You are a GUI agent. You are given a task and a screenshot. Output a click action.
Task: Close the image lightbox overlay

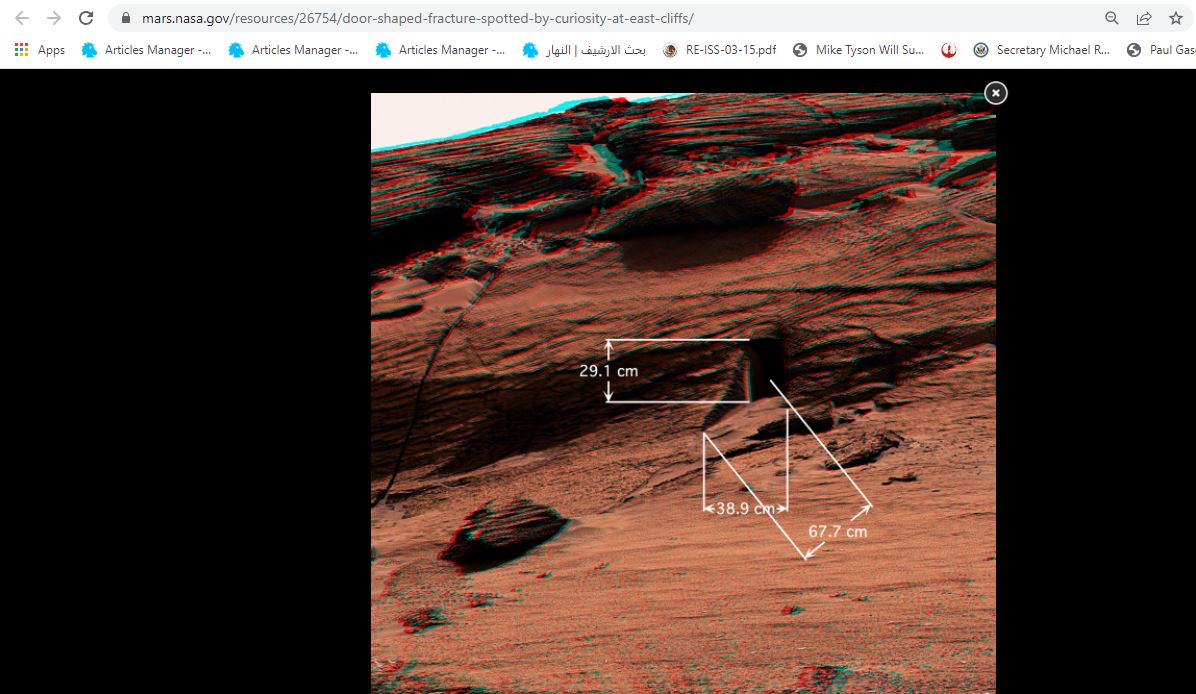(995, 93)
